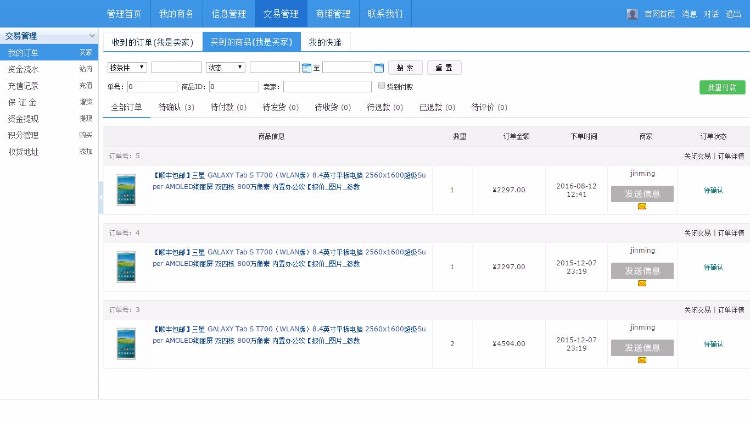Open 订单详情 link for order 3
Image resolution: width=750 pixels, height=422 pixels.
point(731,310)
